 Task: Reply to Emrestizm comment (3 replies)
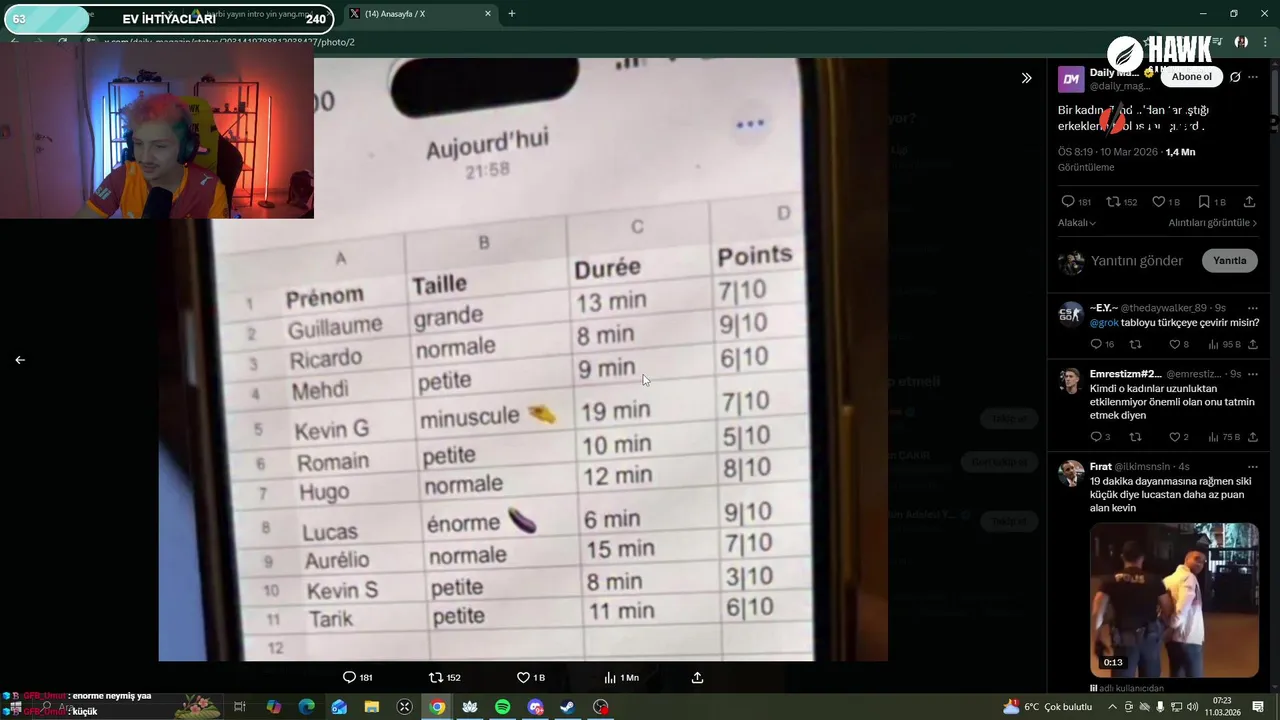(x=1100, y=437)
